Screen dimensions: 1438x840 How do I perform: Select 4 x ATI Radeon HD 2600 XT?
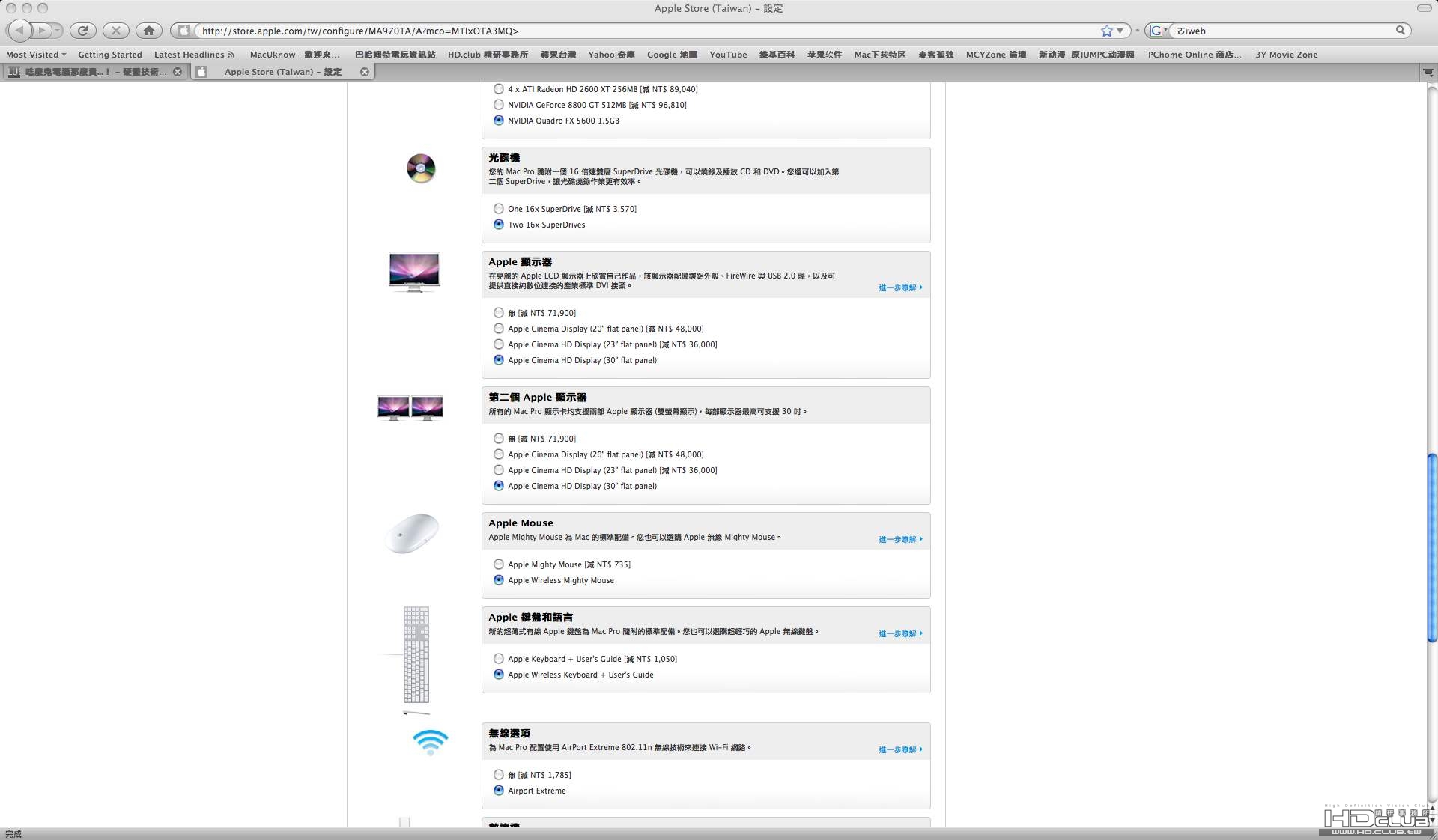click(x=498, y=89)
